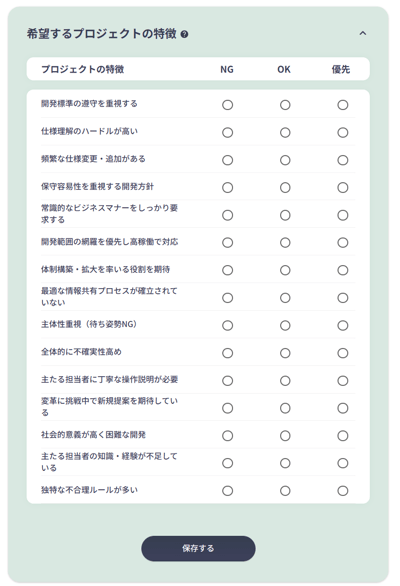Screen dimensions: 400x586
Task: Select 優先 for 開発標準の遵守を重視する
Action: [342, 105]
